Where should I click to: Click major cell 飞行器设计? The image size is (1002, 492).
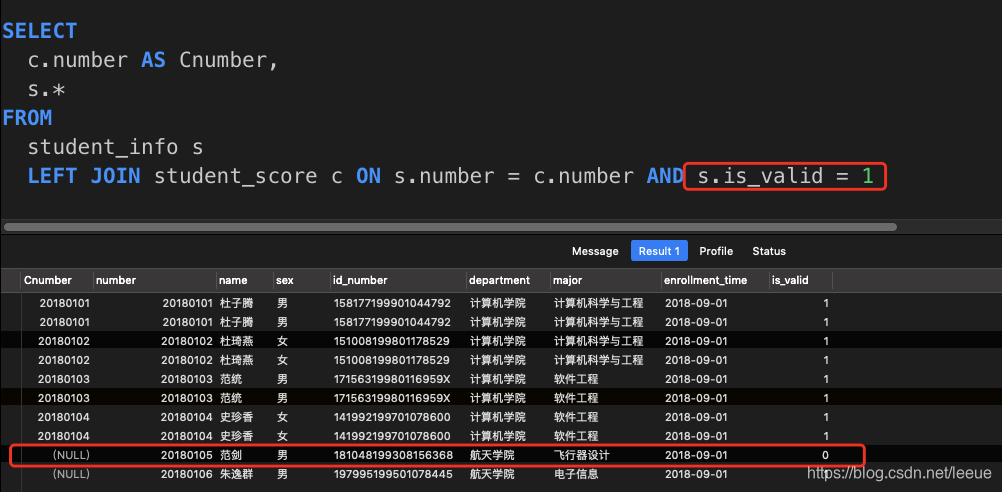tap(582, 456)
